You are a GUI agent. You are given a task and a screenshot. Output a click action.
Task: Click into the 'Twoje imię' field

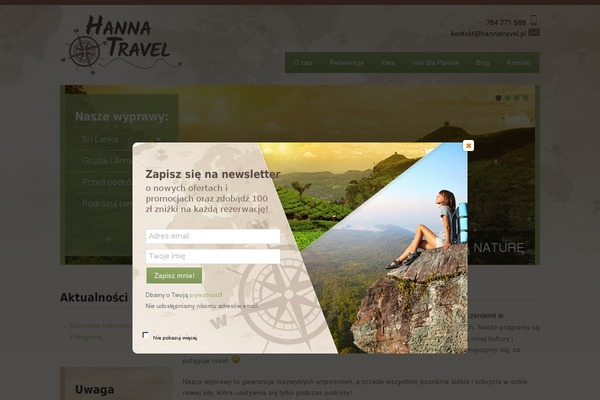tap(213, 256)
